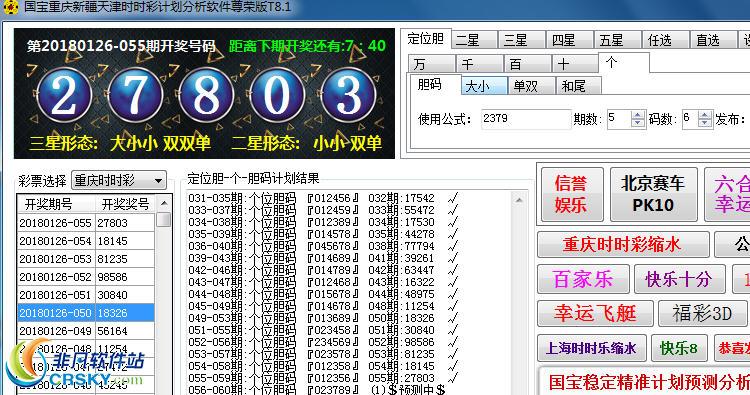Click the draw list scroll-up arrow
Viewport: 750px width, 395px height.
click(x=164, y=203)
